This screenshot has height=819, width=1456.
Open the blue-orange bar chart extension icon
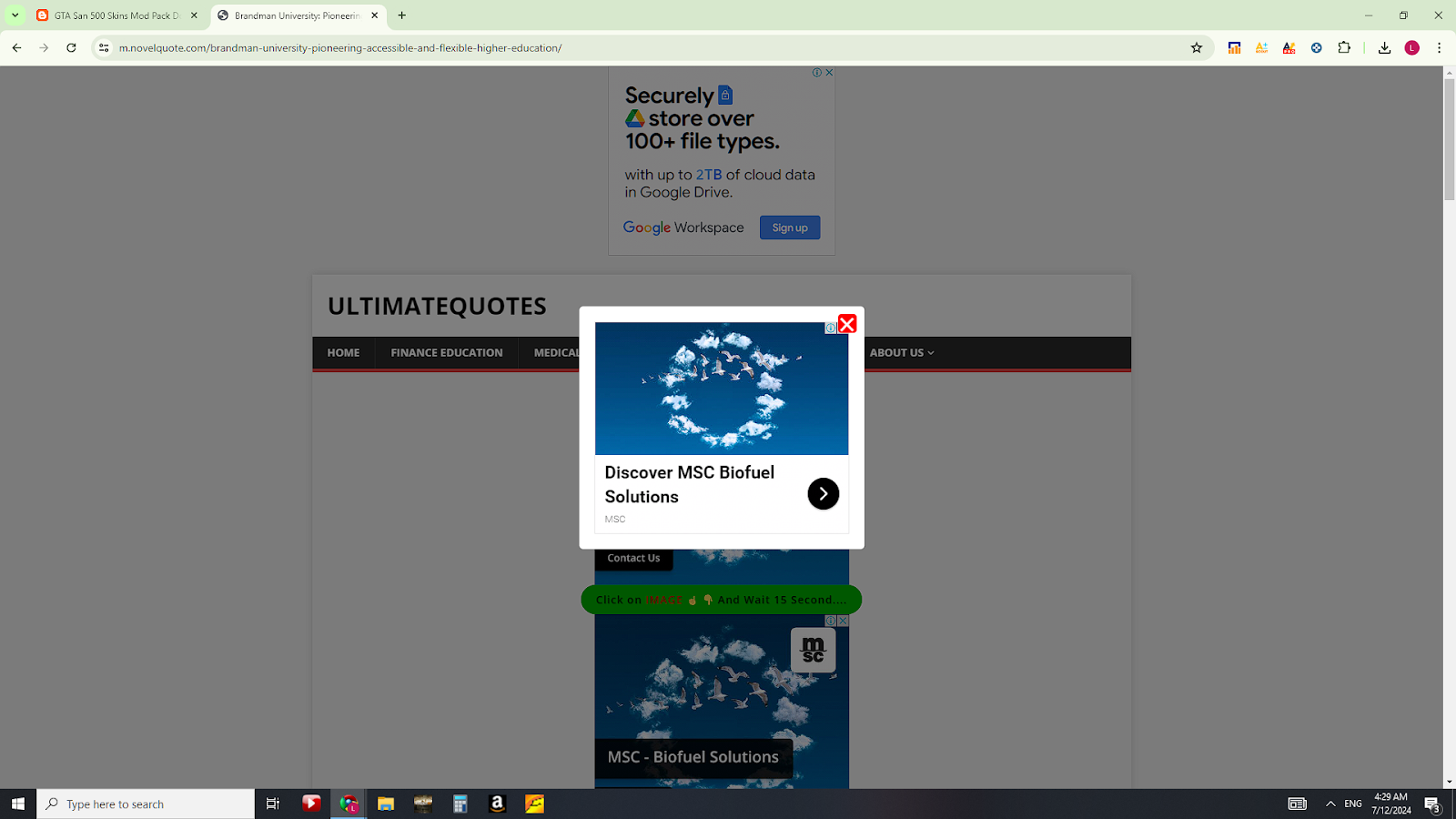point(1234,48)
